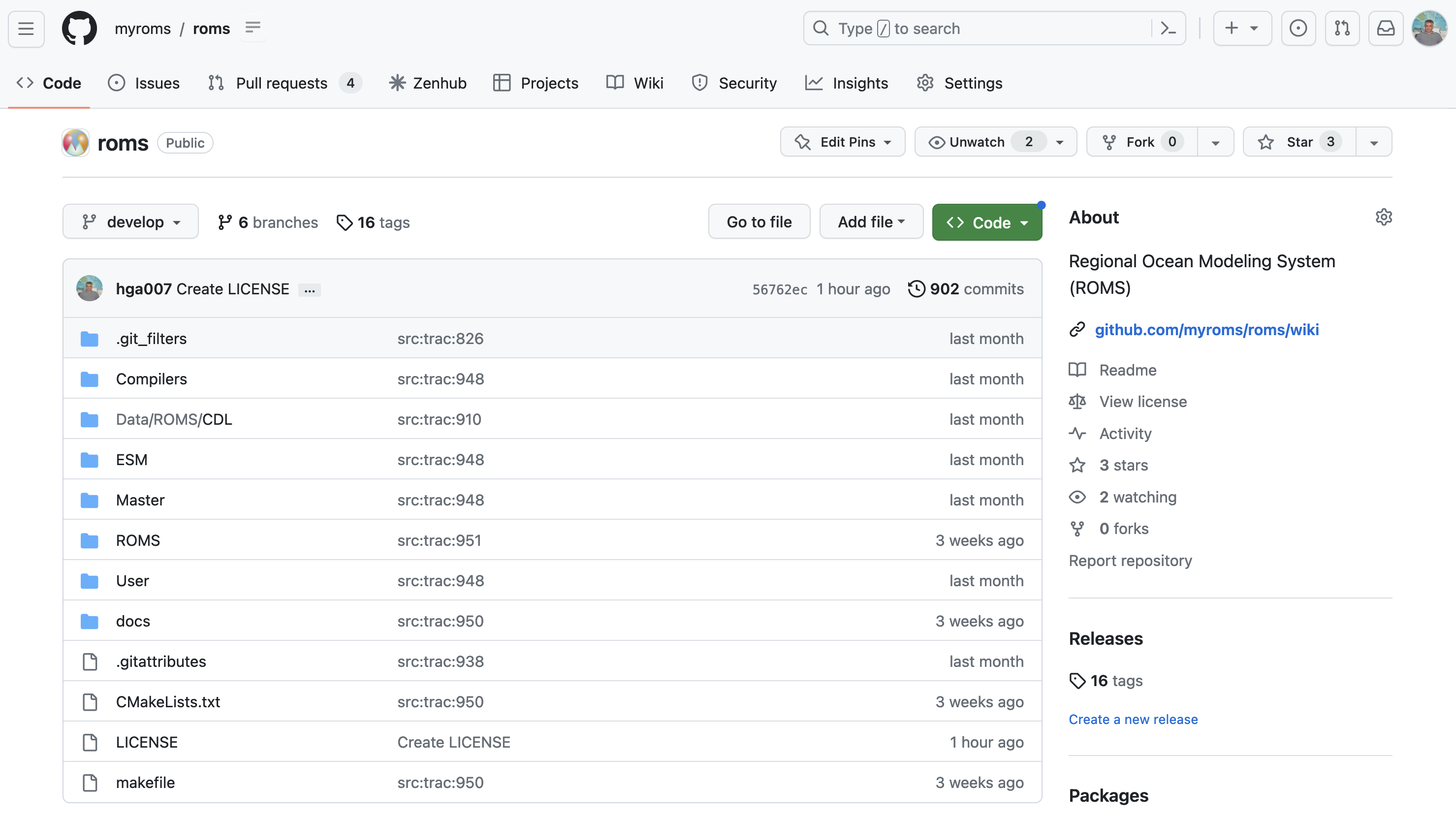Click the roms repository avatar image

pyautogui.click(x=75, y=142)
